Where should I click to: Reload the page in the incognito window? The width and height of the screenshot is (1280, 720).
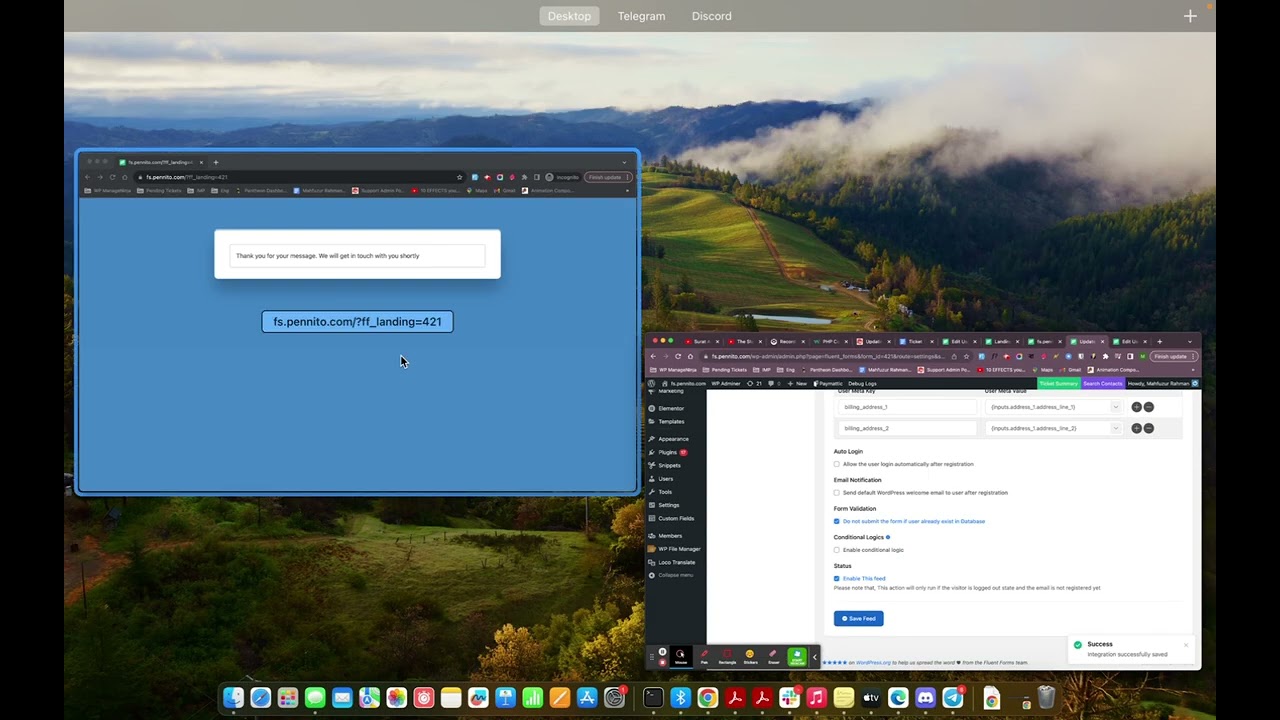pos(112,177)
